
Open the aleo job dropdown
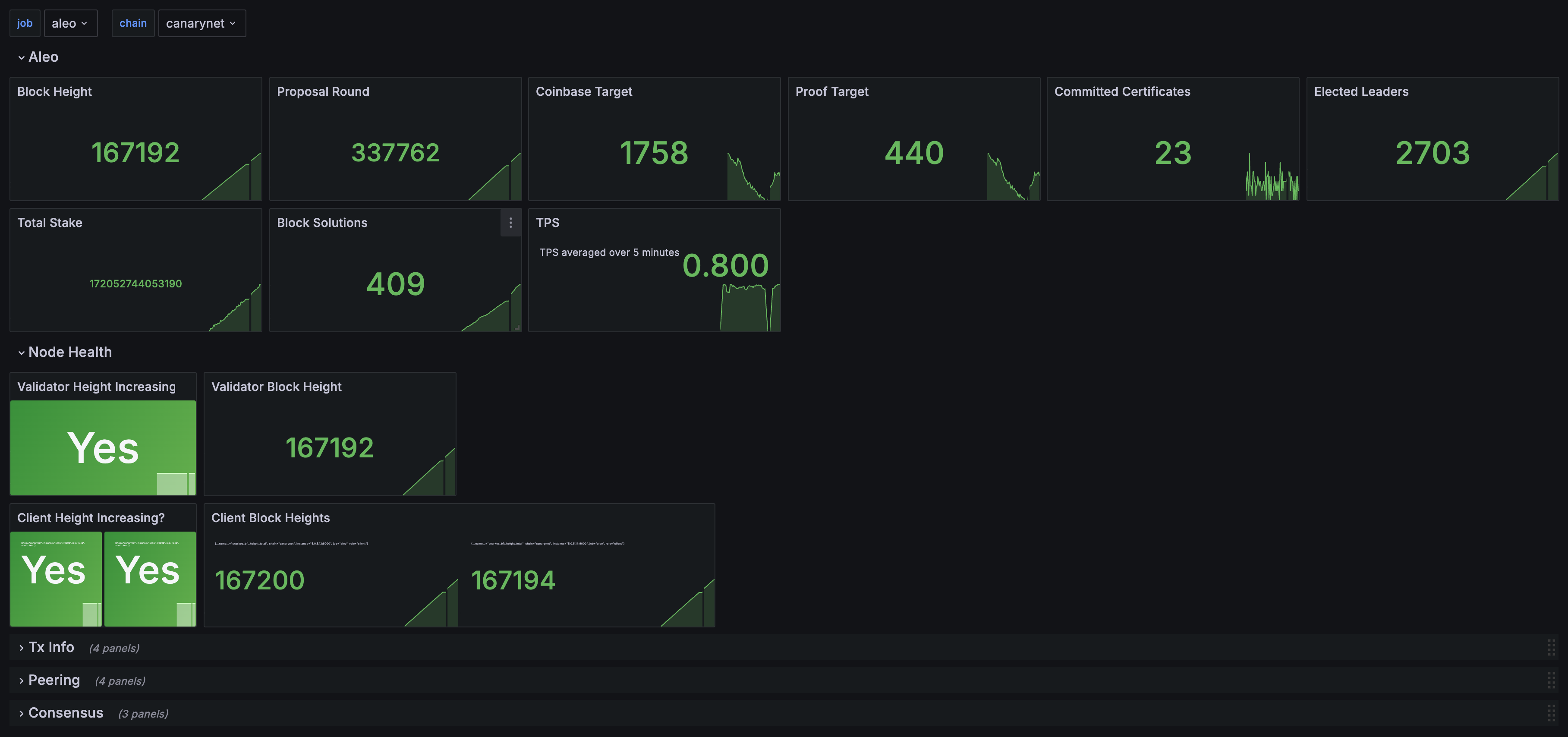[x=70, y=22]
